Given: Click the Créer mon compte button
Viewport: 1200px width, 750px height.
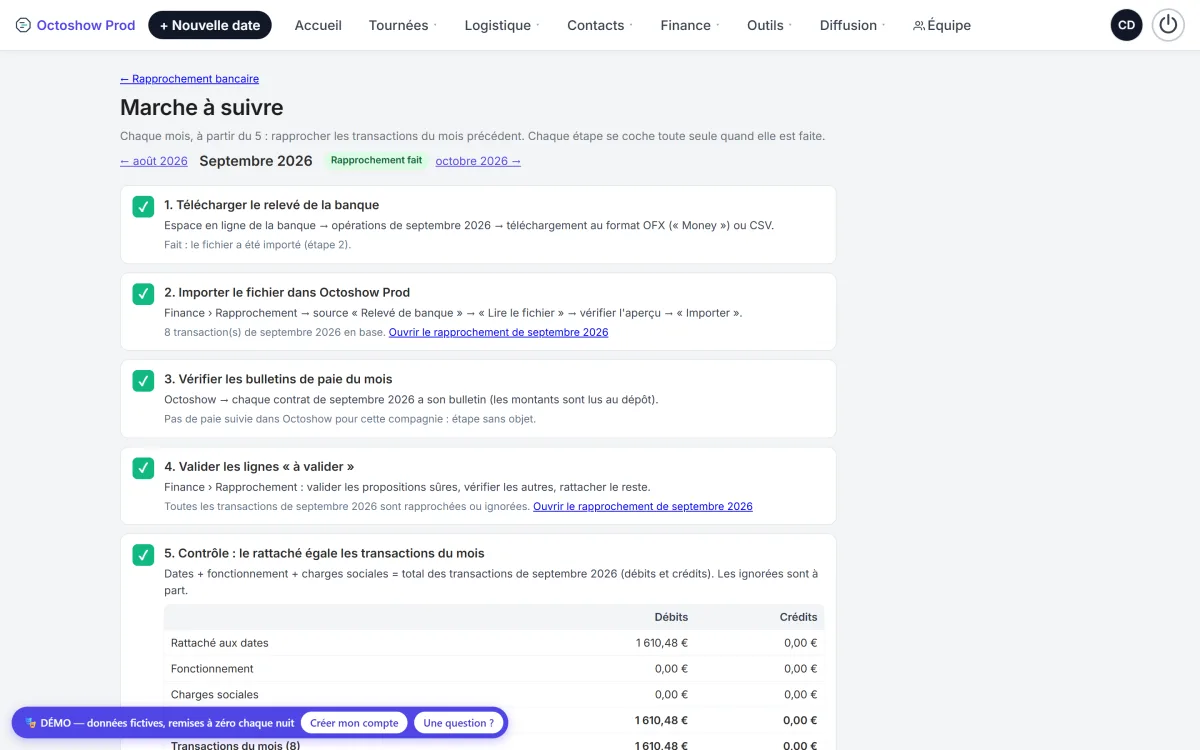Looking at the screenshot, I should tap(354, 723).
